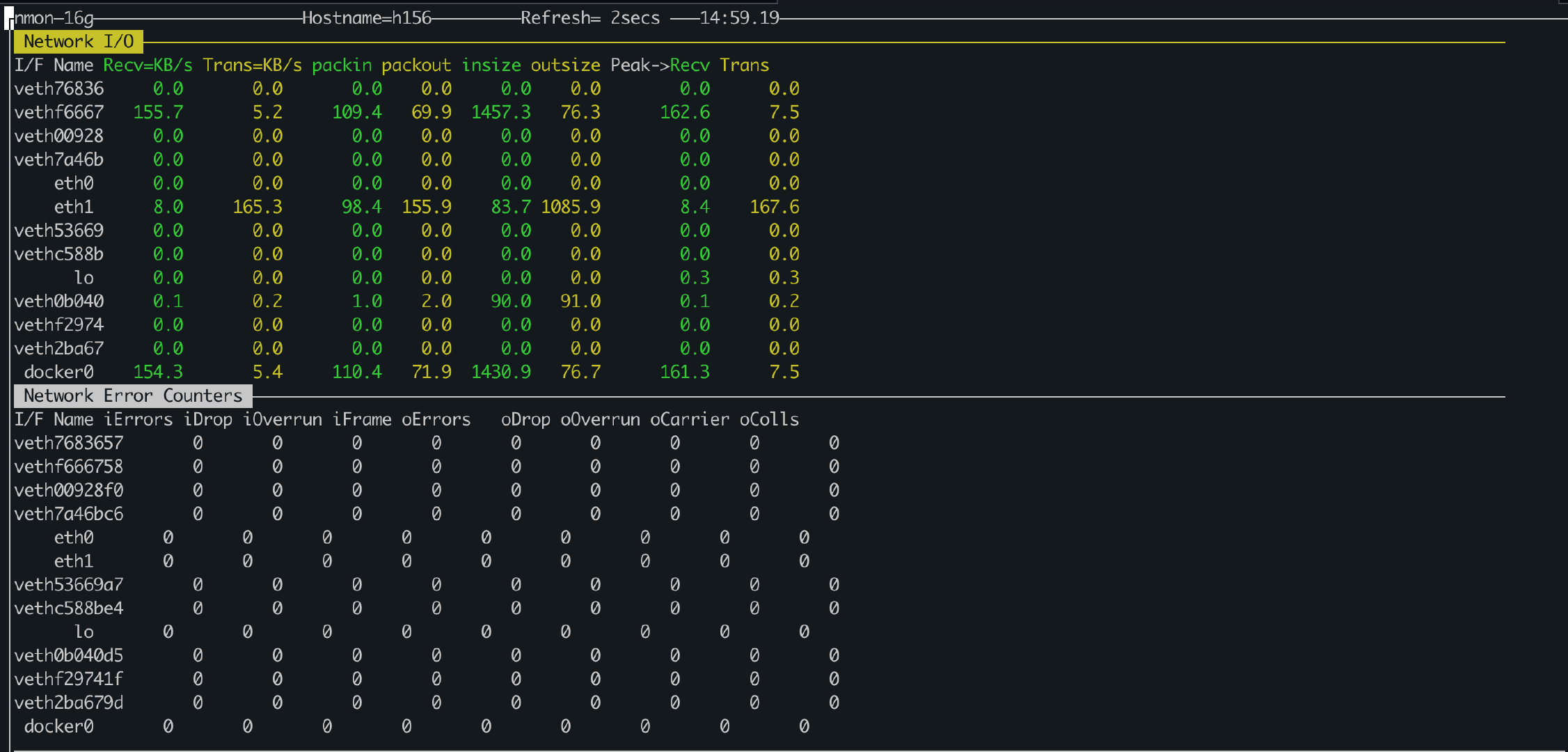
Task: Click the 161.3 peak receive for docker0
Action: pos(685,372)
